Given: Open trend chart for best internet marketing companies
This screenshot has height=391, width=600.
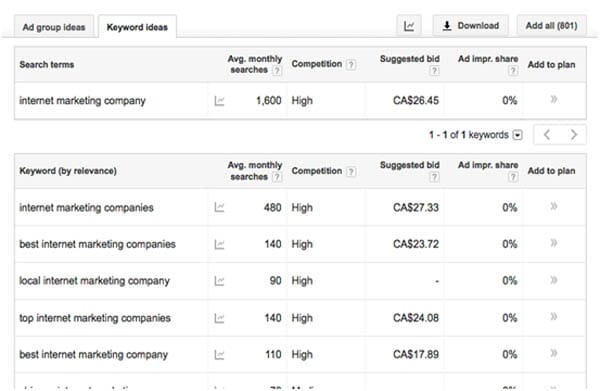Looking at the screenshot, I should pyautogui.click(x=219, y=244).
